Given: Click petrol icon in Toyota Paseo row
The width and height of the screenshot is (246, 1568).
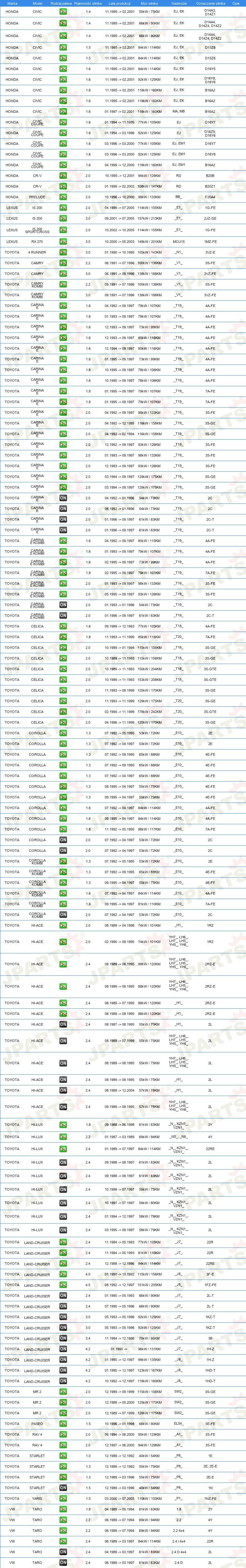Looking at the screenshot, I should 63,1424.
